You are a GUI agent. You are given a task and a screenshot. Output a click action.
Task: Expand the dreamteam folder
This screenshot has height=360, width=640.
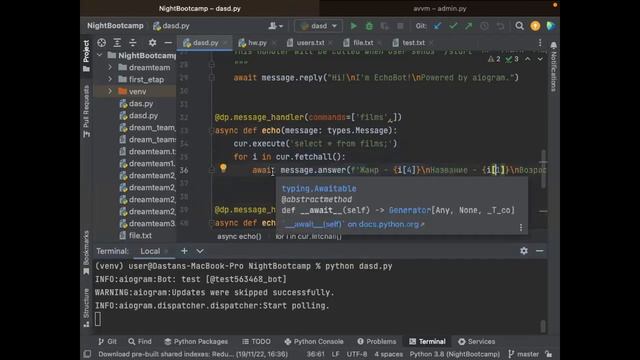click(x=110, y=67)
